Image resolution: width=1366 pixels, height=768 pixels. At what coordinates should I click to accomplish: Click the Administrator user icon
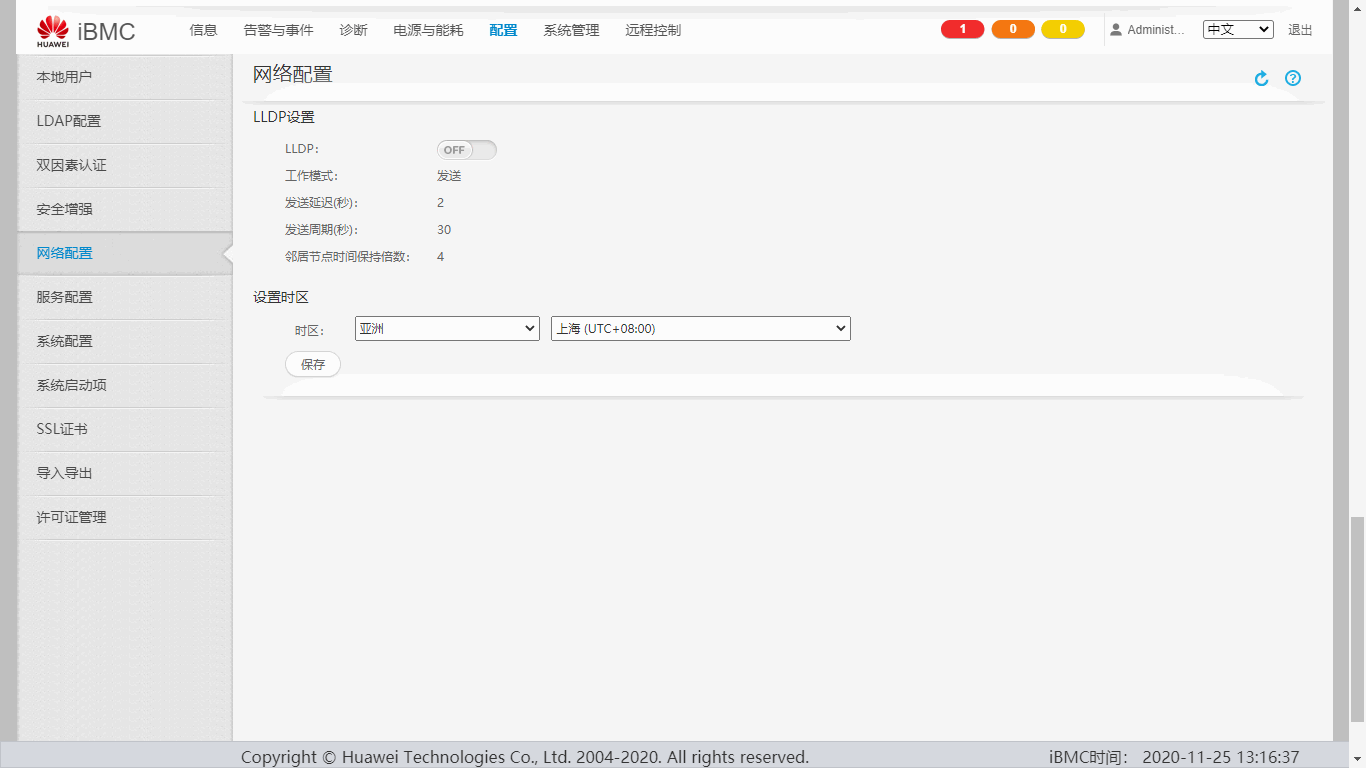click(x=1116, y=30)
